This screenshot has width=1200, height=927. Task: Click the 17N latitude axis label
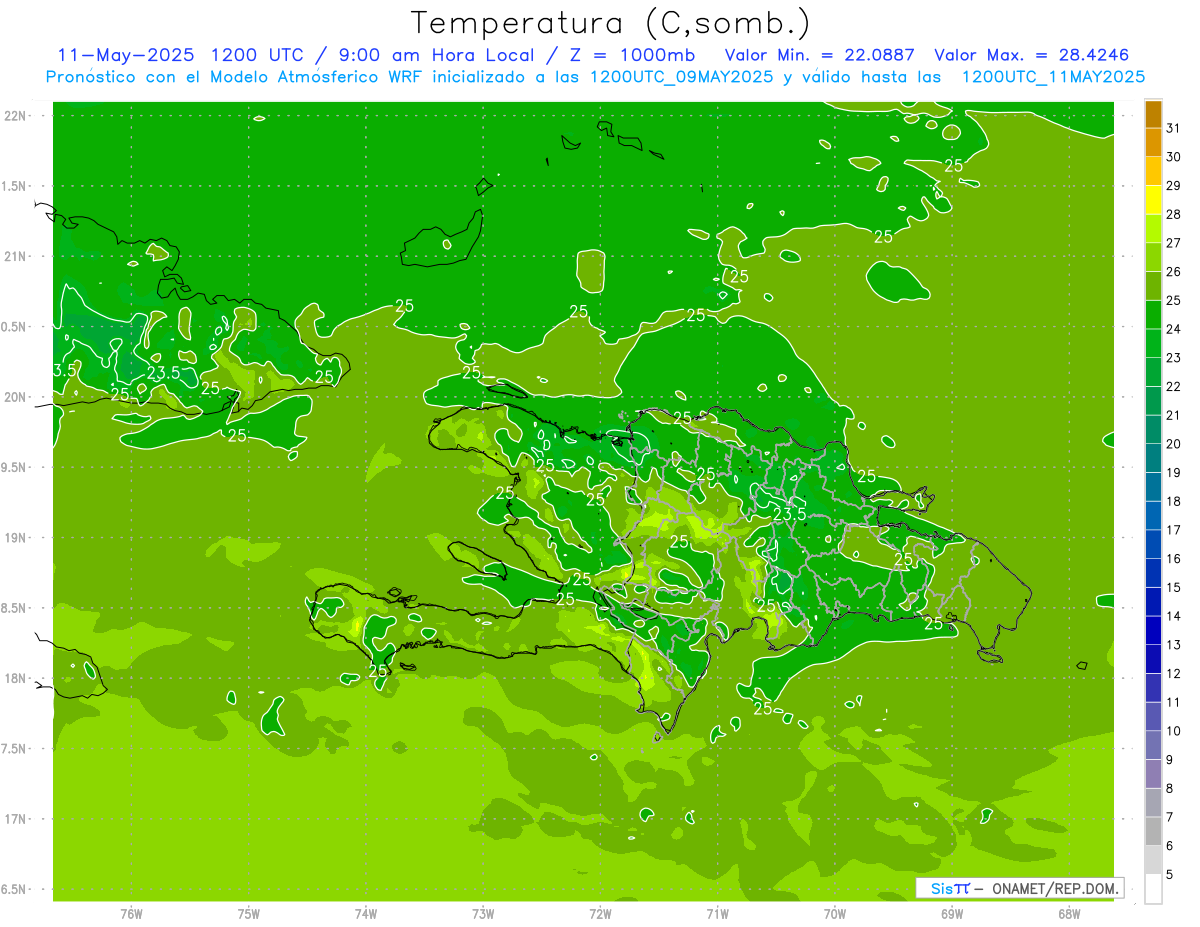(15, 819)
